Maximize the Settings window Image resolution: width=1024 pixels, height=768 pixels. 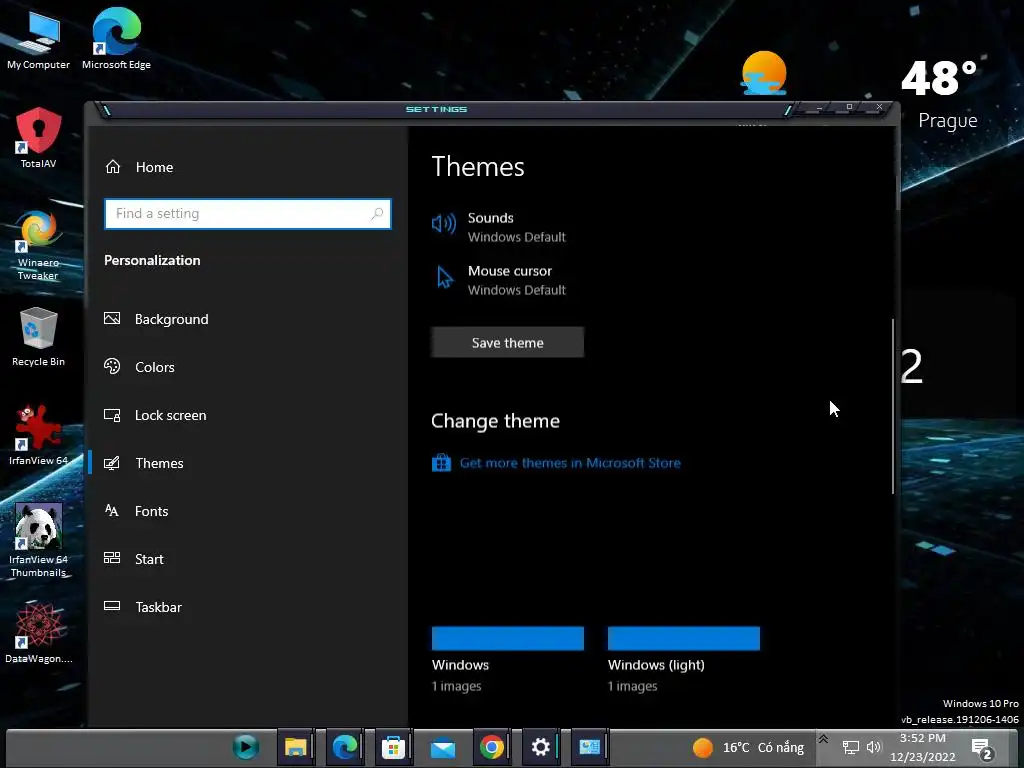(849, 107)
